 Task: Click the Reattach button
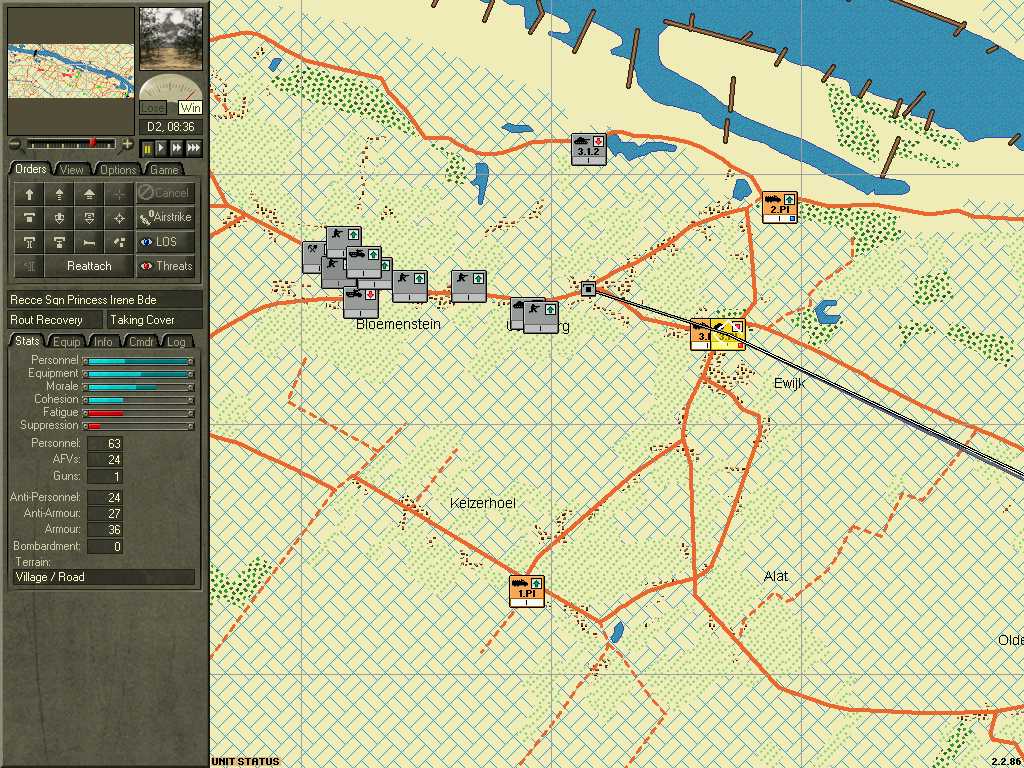pos(89,266)
